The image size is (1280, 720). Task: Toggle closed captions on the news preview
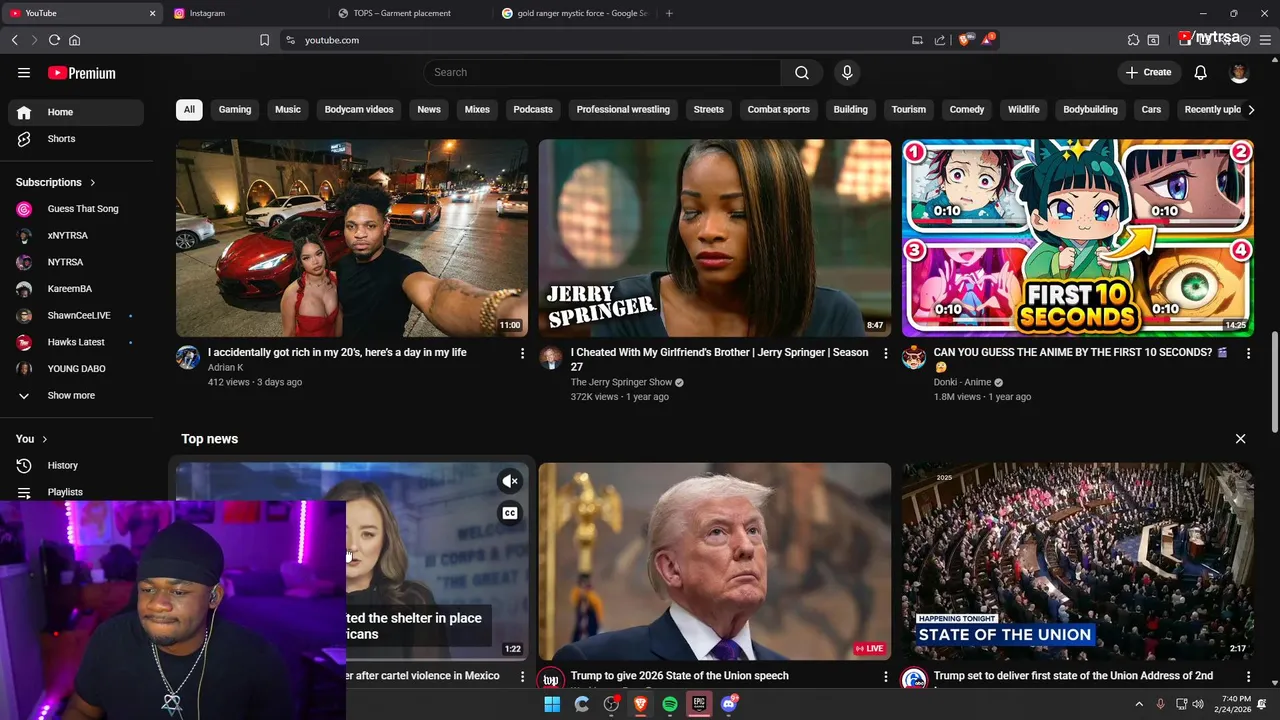510,513
